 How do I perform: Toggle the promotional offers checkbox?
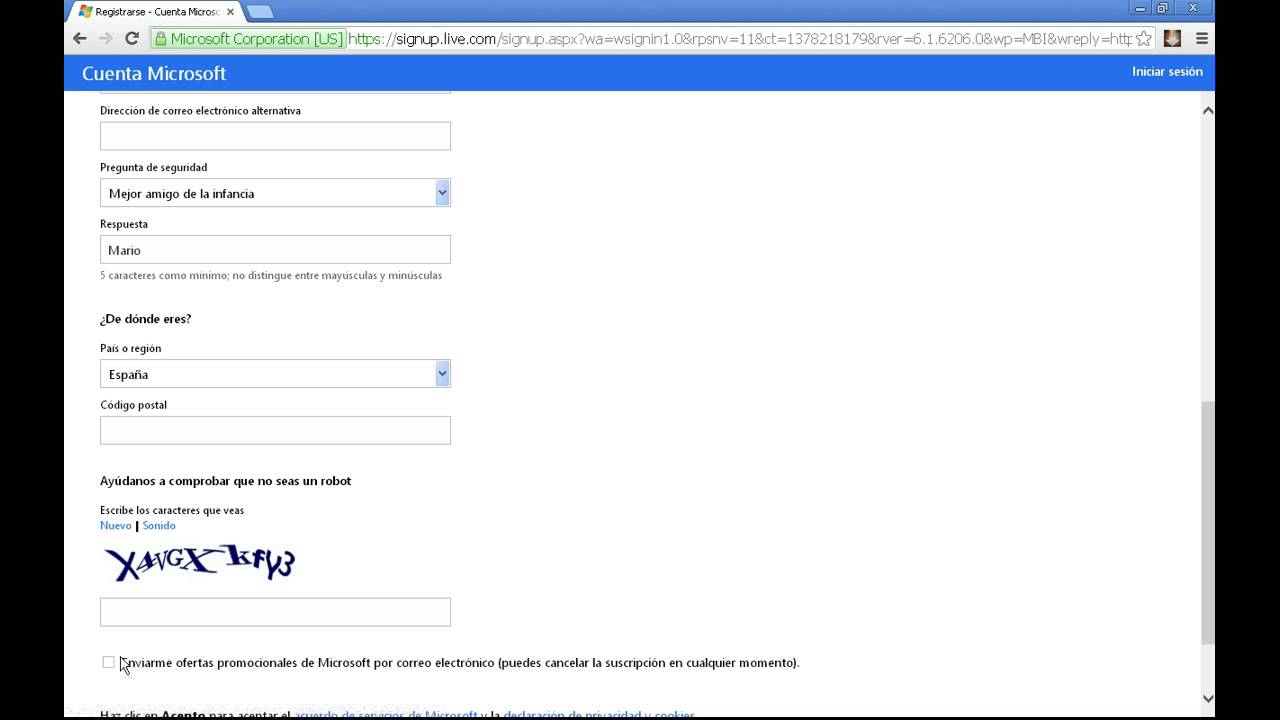(x=108, y=662)
